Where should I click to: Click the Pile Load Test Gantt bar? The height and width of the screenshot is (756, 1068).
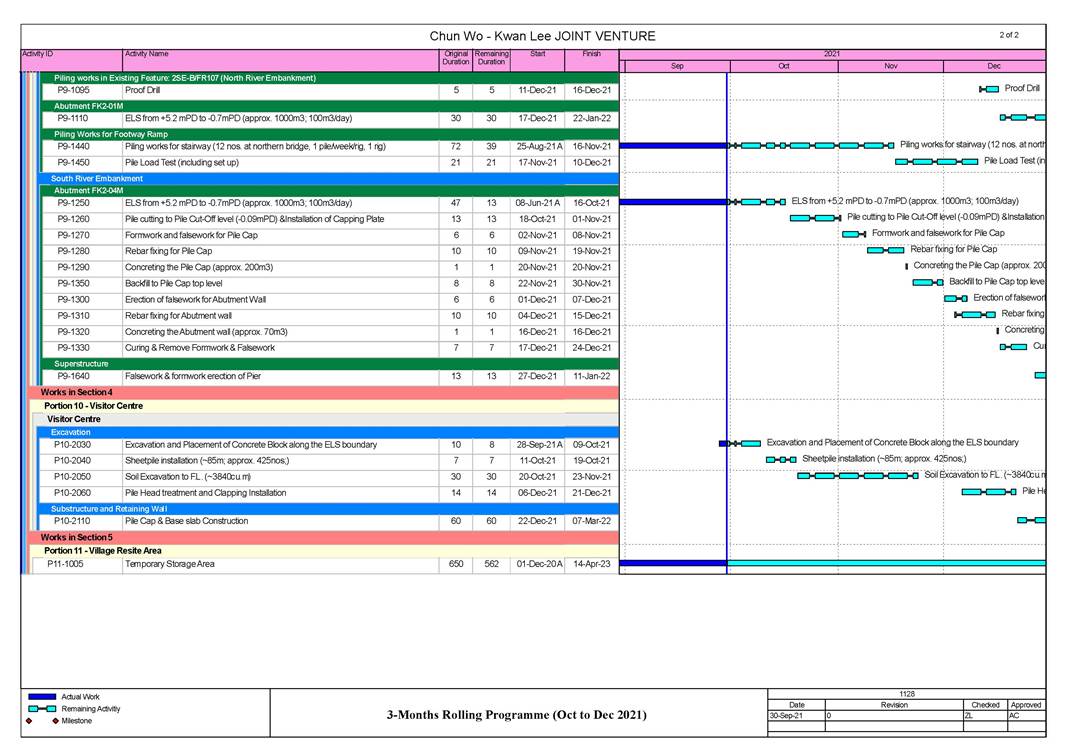pos(937,162)
